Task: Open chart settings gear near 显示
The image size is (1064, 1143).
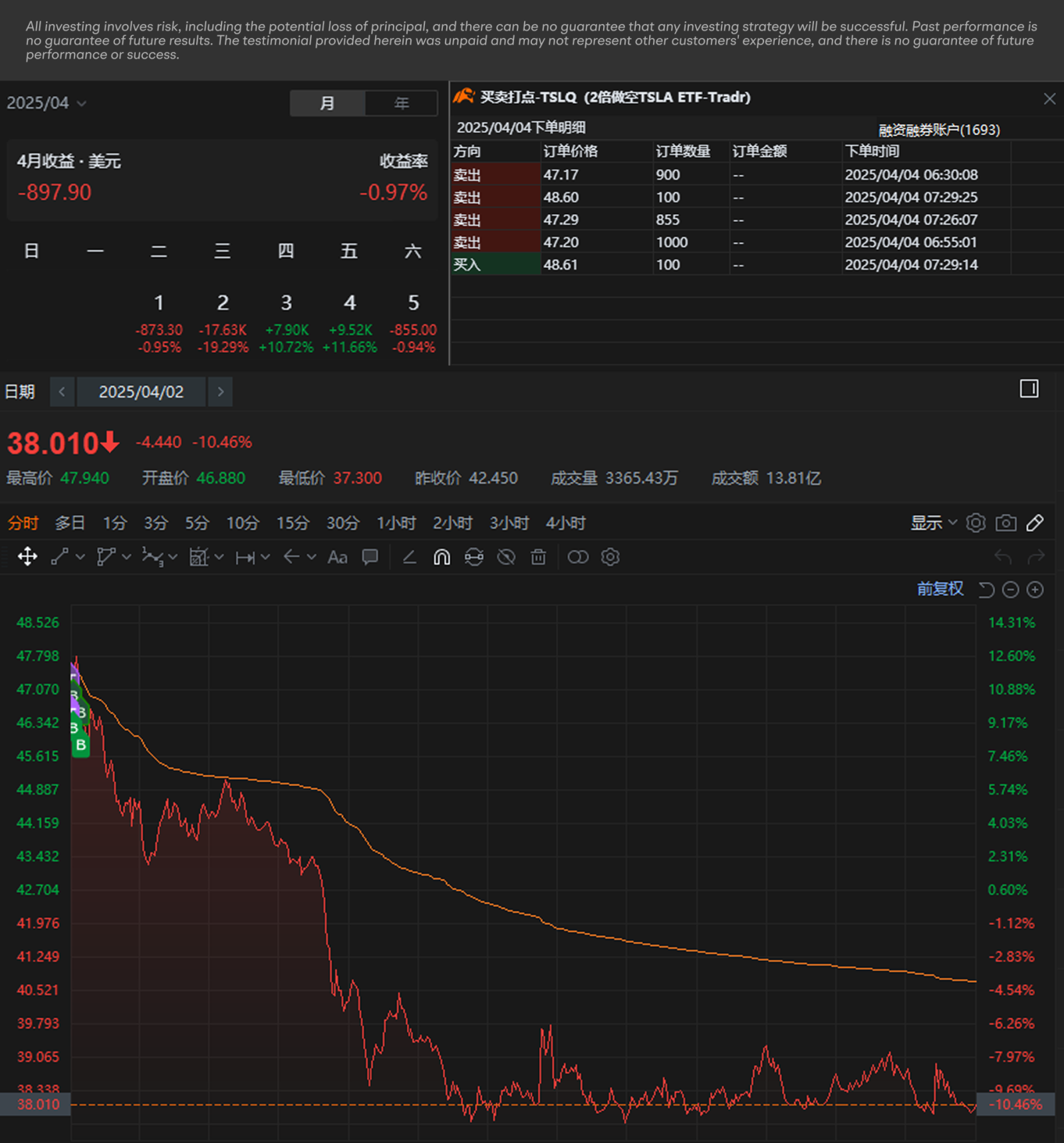Action: tap(976, 523)
